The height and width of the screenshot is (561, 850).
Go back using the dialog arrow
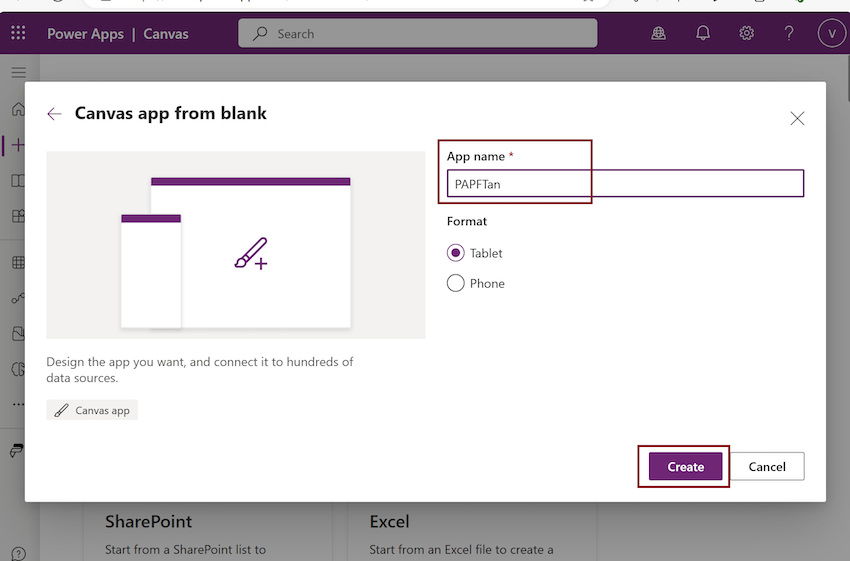[x=54, y=114]
